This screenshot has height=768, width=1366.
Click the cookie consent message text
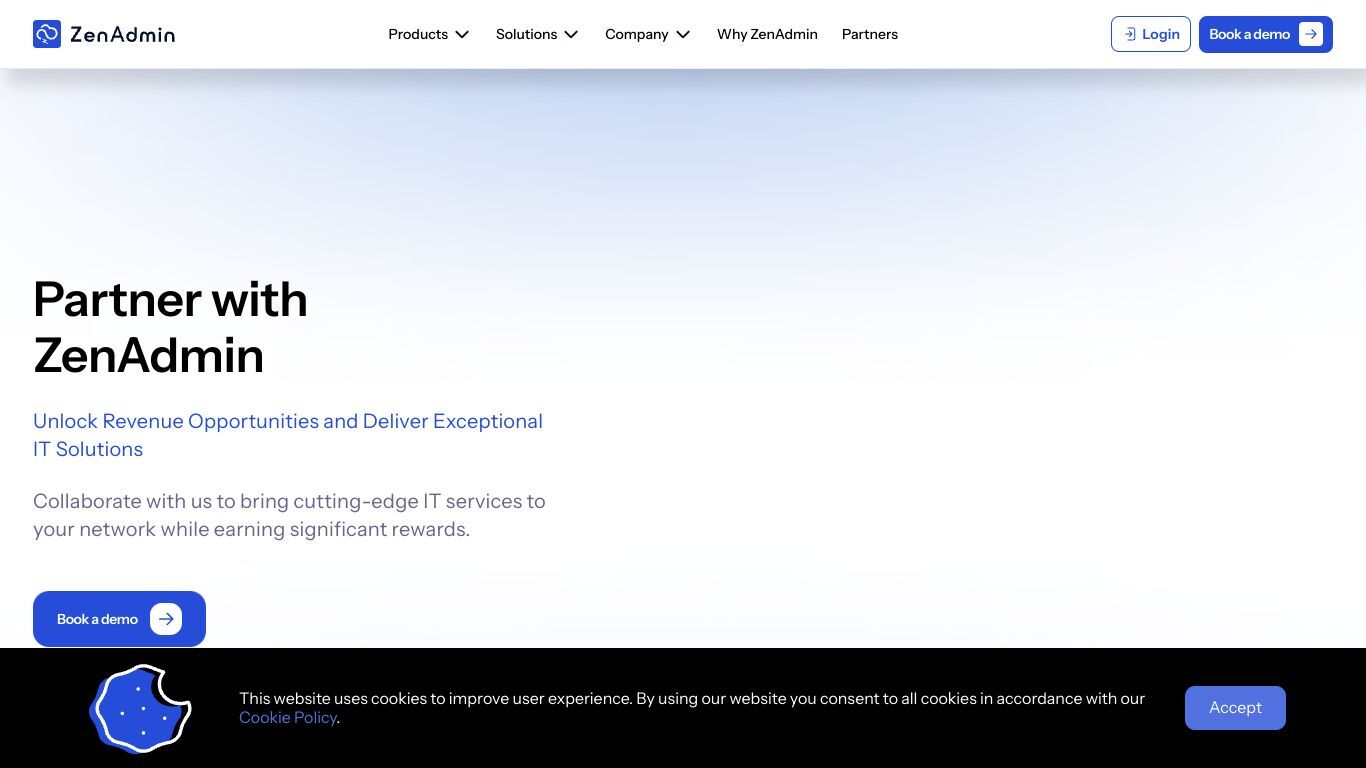[x=692, y=708]
